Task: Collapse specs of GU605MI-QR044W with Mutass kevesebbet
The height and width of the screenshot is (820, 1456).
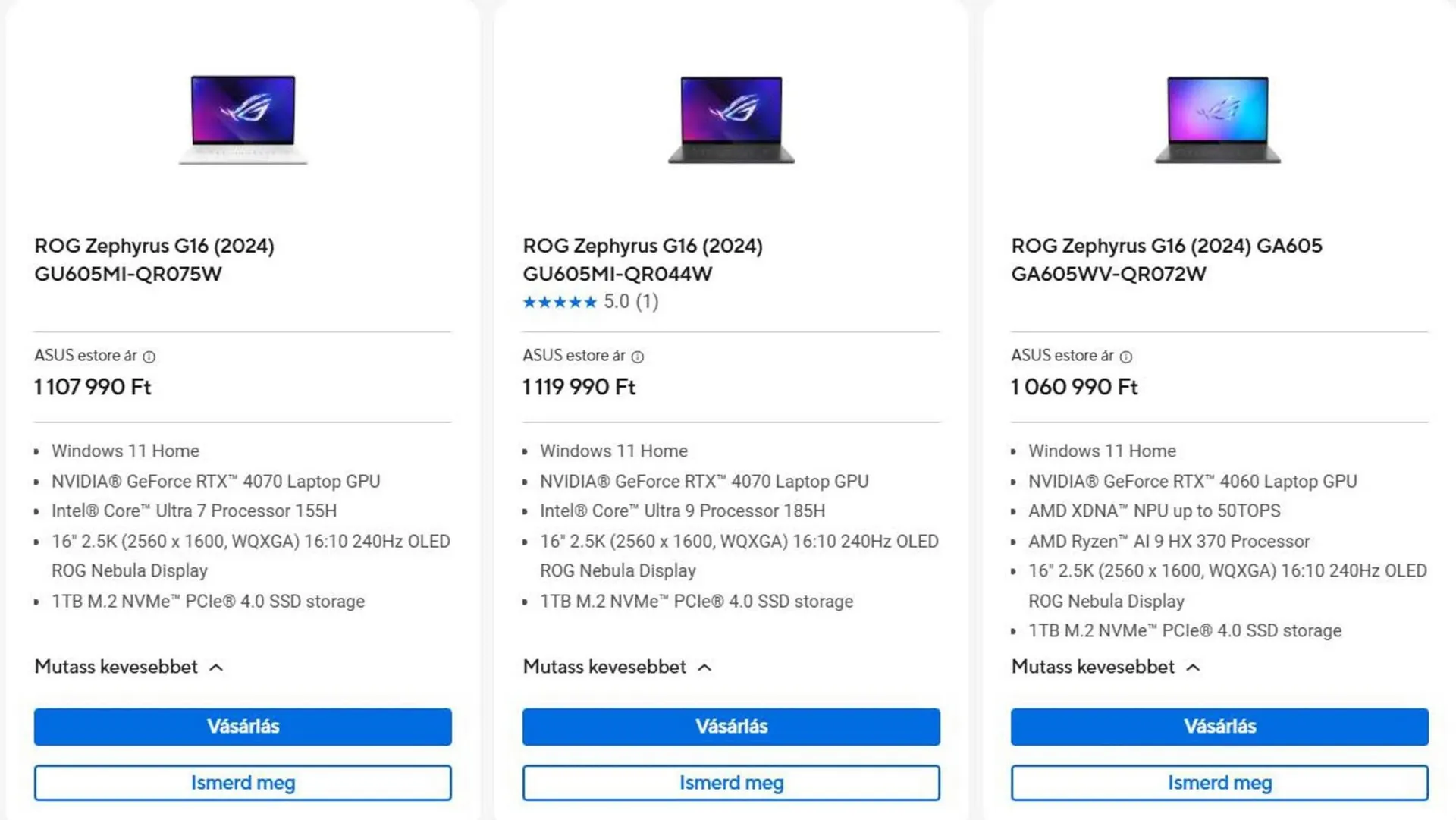Action: tap(617, 667)
